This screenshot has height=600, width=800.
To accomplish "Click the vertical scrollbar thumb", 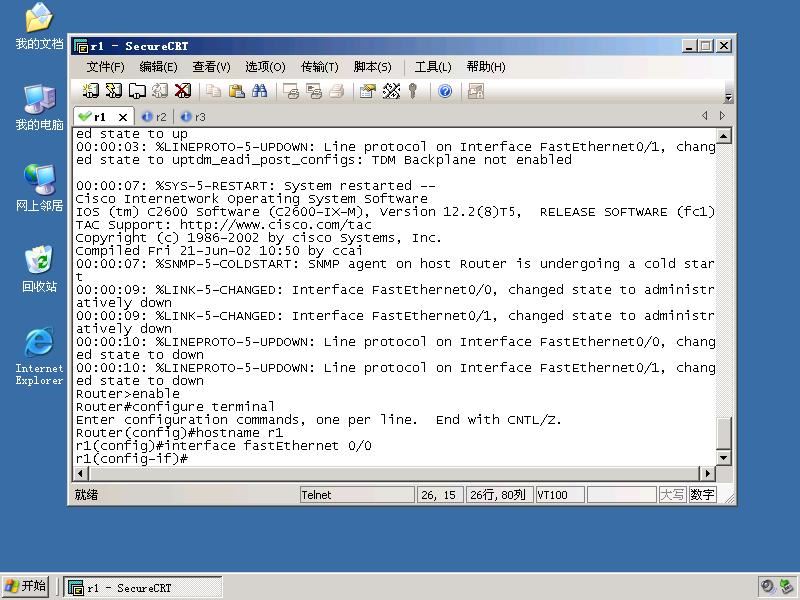I will [x=723, y=433].
